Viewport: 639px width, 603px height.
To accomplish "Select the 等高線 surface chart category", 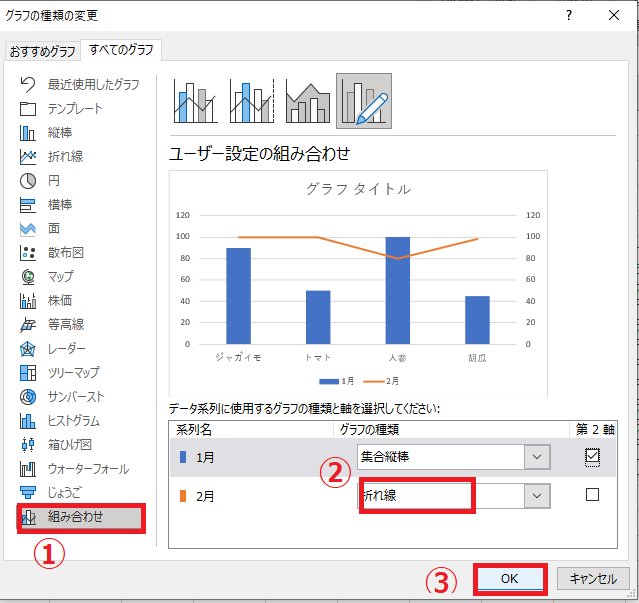I will pyautogui.click(x=52, y=325).
